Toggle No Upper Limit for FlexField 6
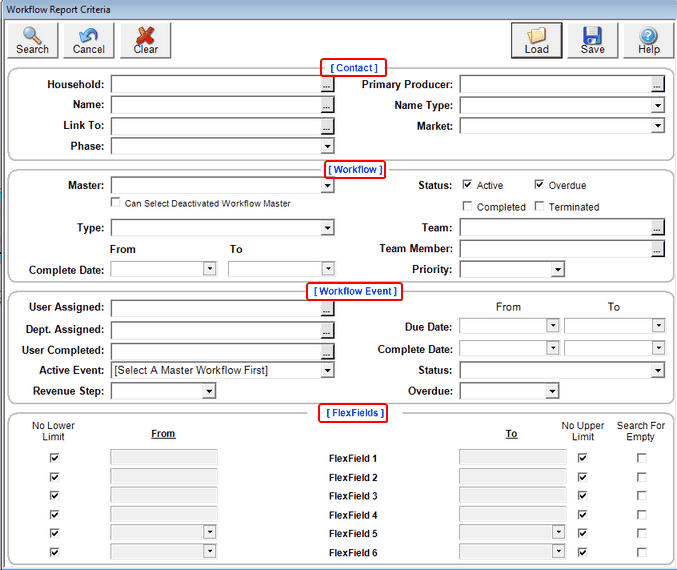This screenshot has width=677, height=570. [x=582, y=552]
